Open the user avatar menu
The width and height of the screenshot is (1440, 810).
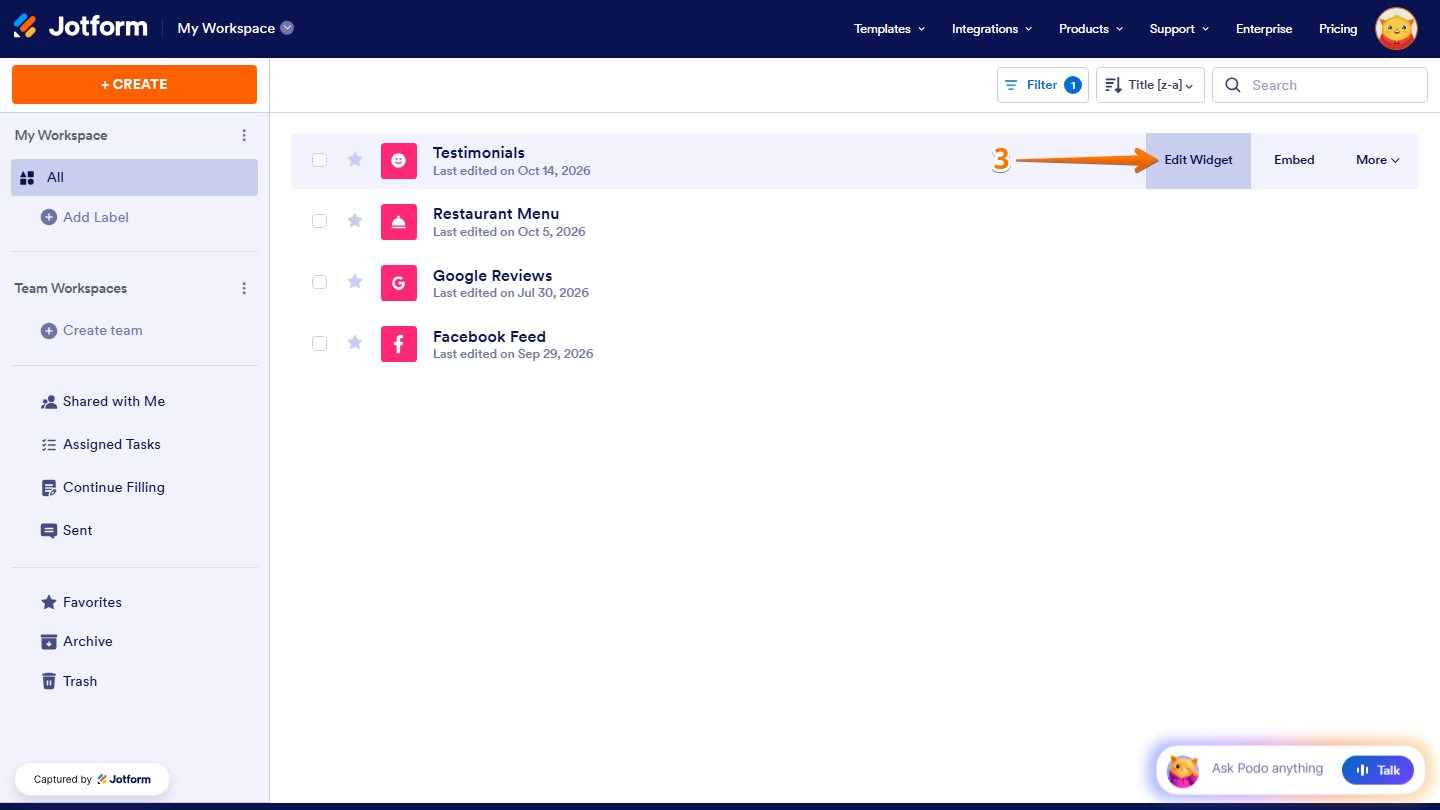[1396, 29]
